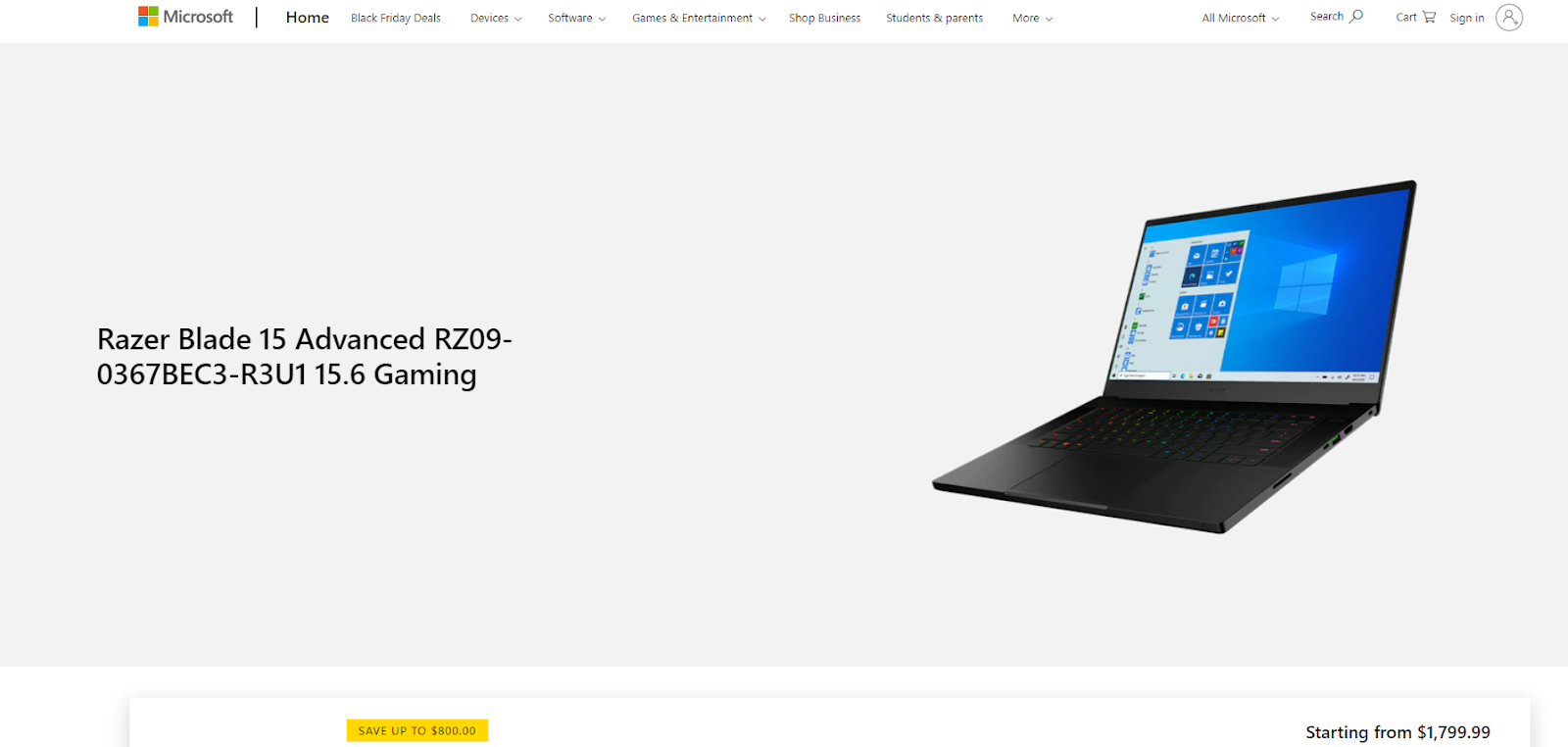The width and height of the screenshot is (1568, 747).
Task: Expand the Devices dropdown
Action: click(x=496, y=18)
